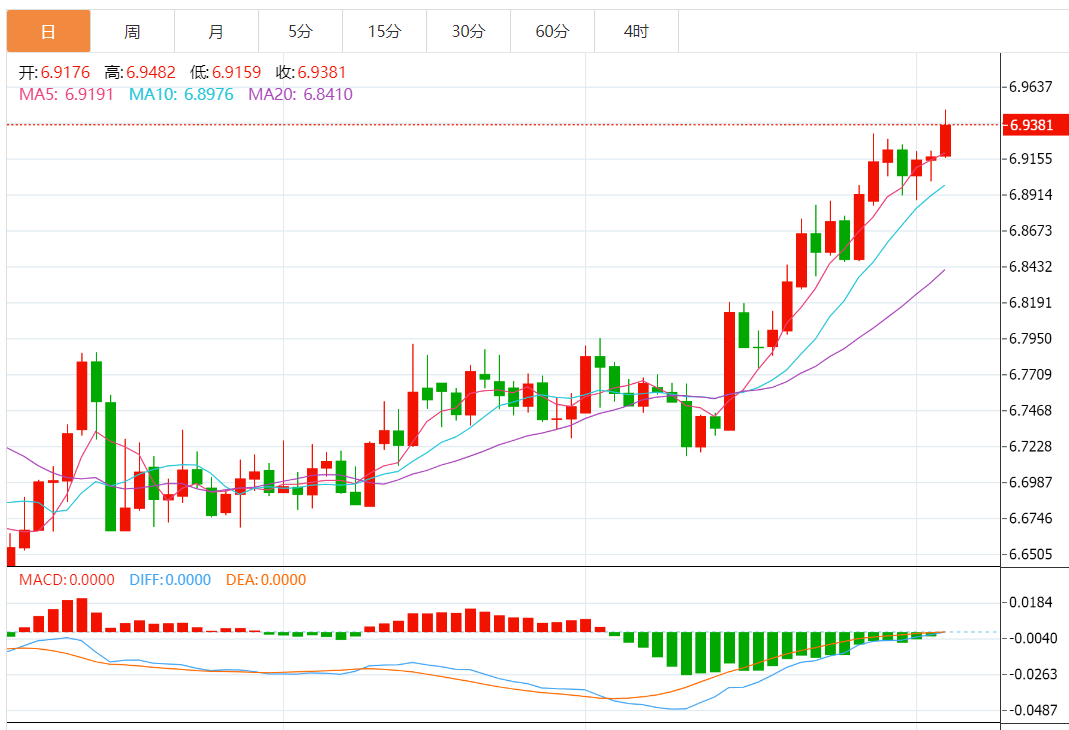1069x730 pixels.
Task: Click the 6.6746 price axis label
Action: 1031,519
